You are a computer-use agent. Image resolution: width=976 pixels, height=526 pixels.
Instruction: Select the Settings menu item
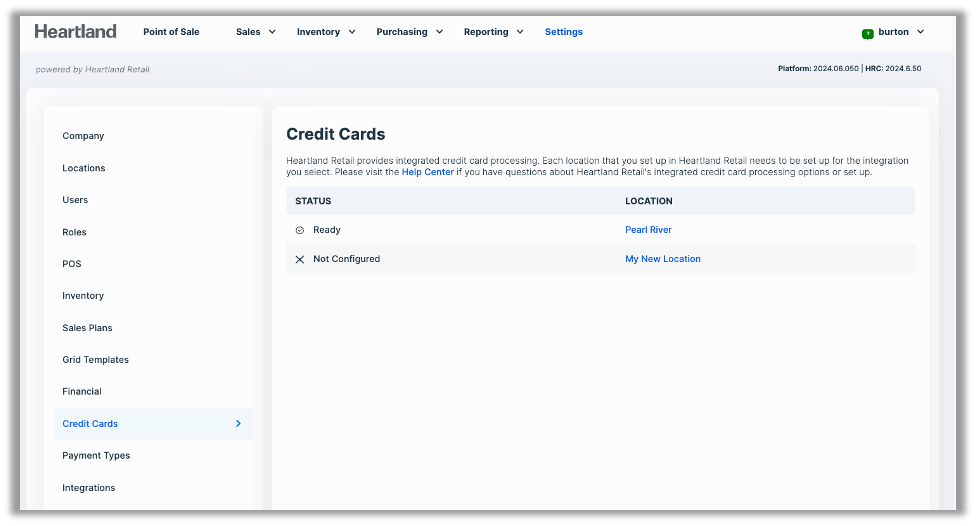point(564,32)
